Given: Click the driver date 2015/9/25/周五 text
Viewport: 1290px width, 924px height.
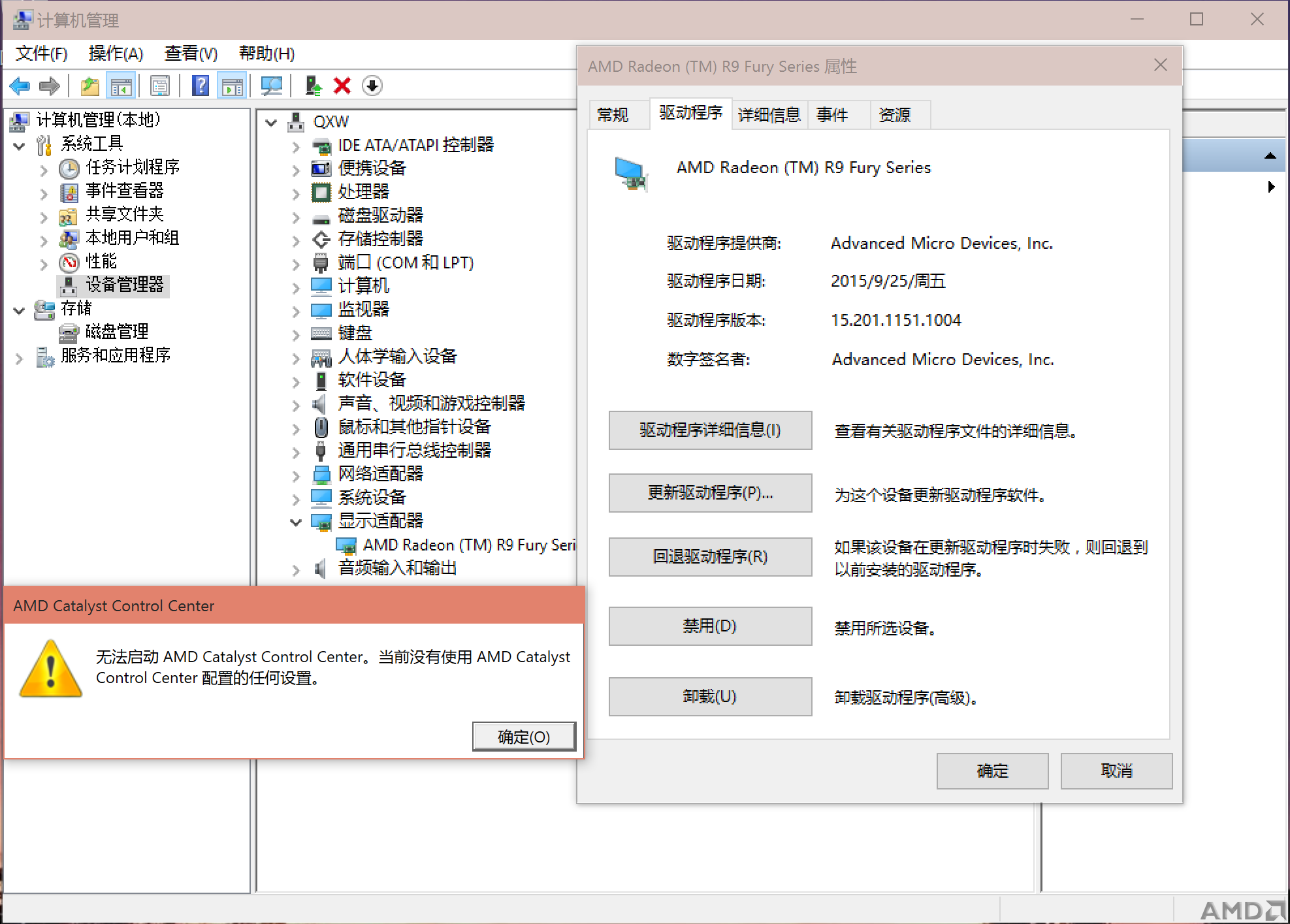Looking at the screenshot, I should click(x=888, y=281).
